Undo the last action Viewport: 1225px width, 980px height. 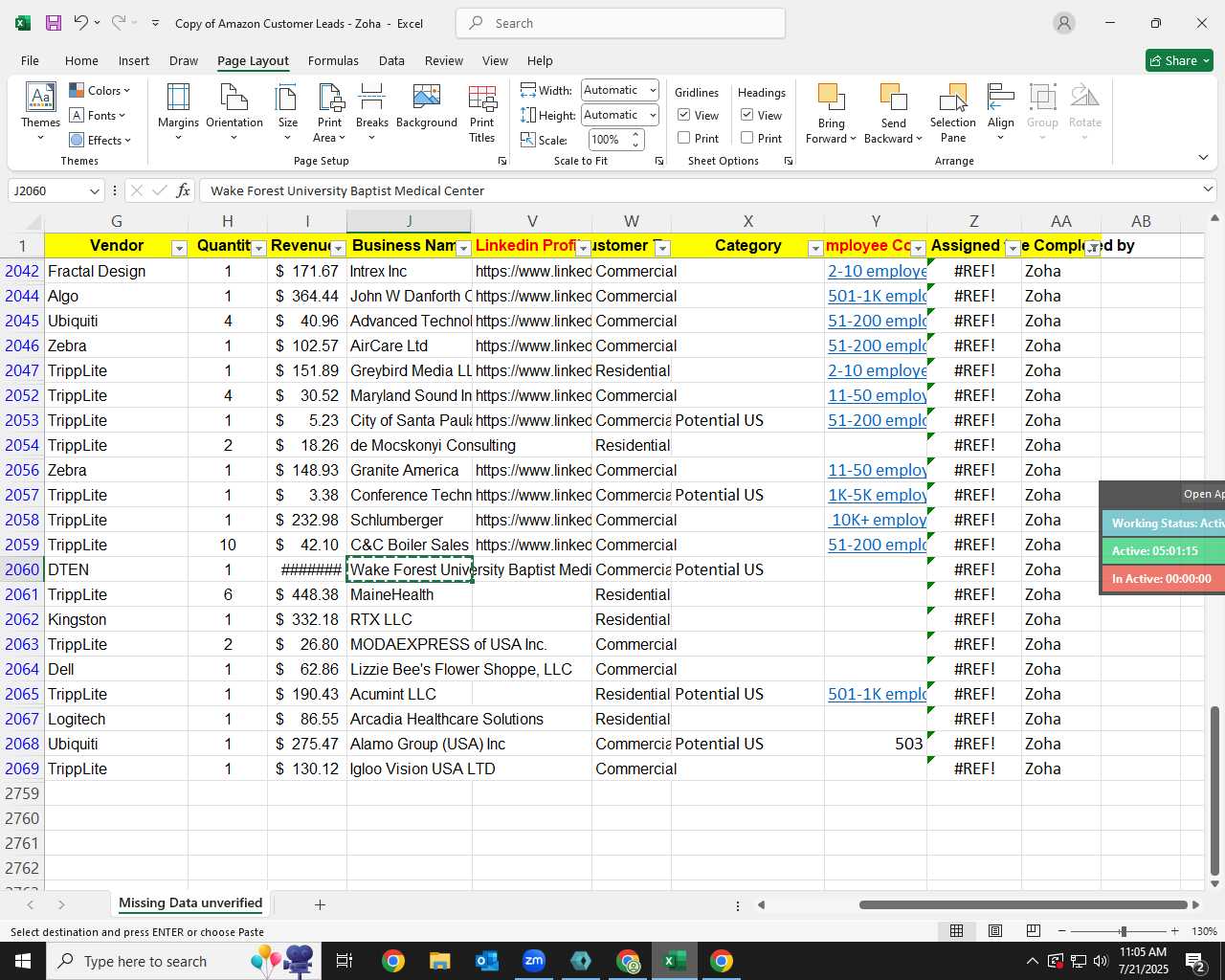81,23
